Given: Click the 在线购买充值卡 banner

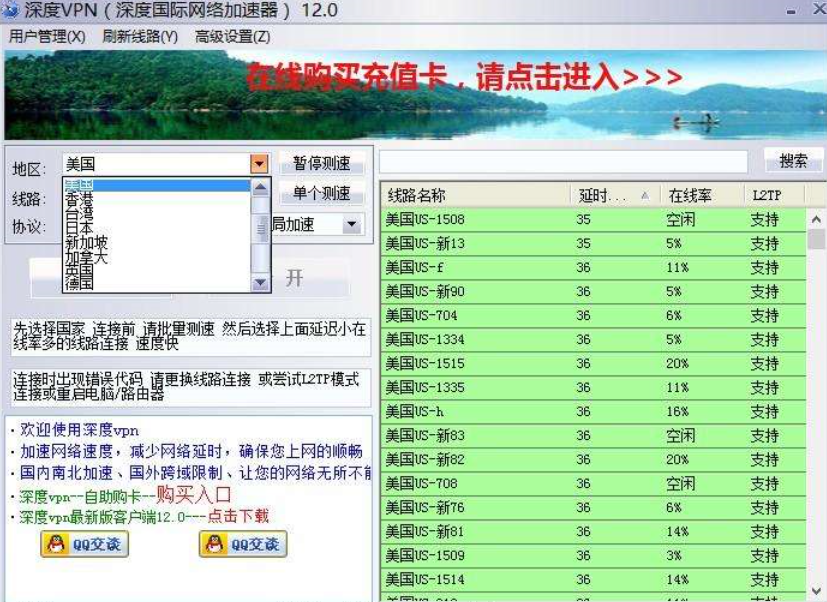Looking at the screenshot, I should tap(415, 95).
